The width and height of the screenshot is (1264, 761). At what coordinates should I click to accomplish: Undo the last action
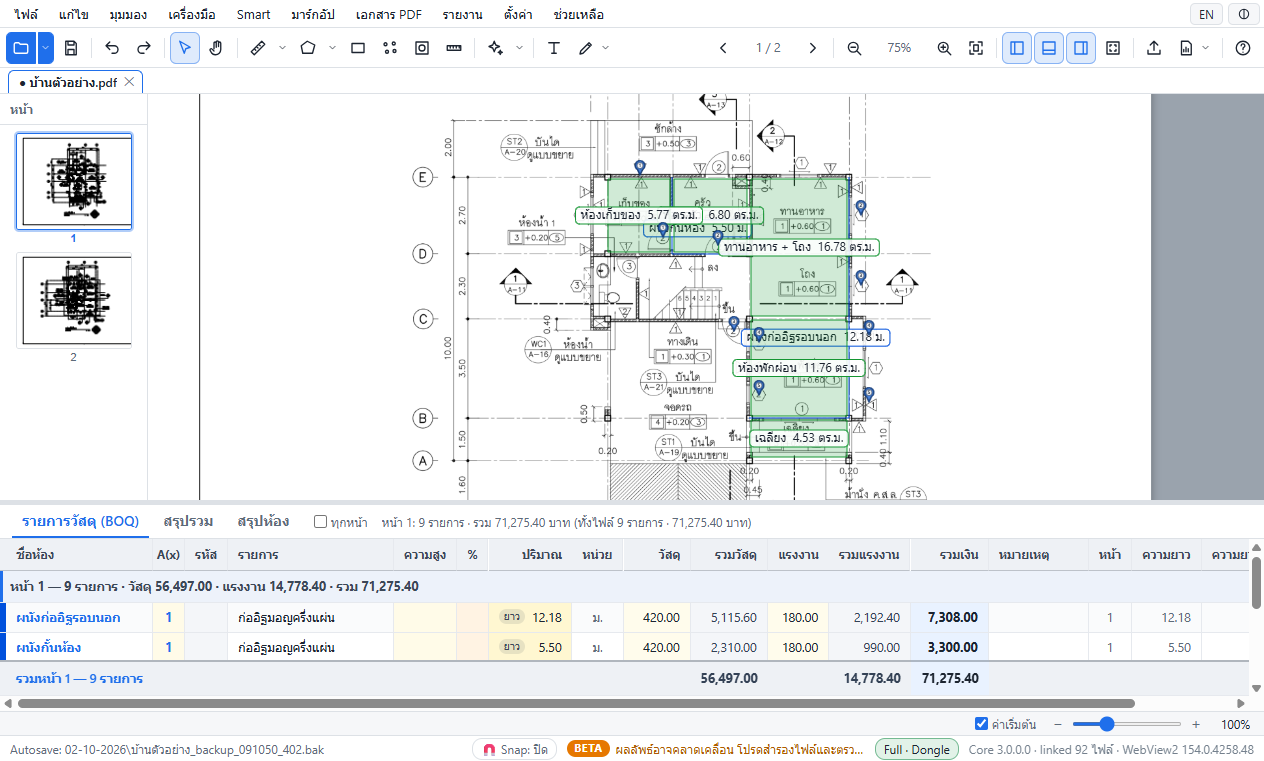[112, 48]
